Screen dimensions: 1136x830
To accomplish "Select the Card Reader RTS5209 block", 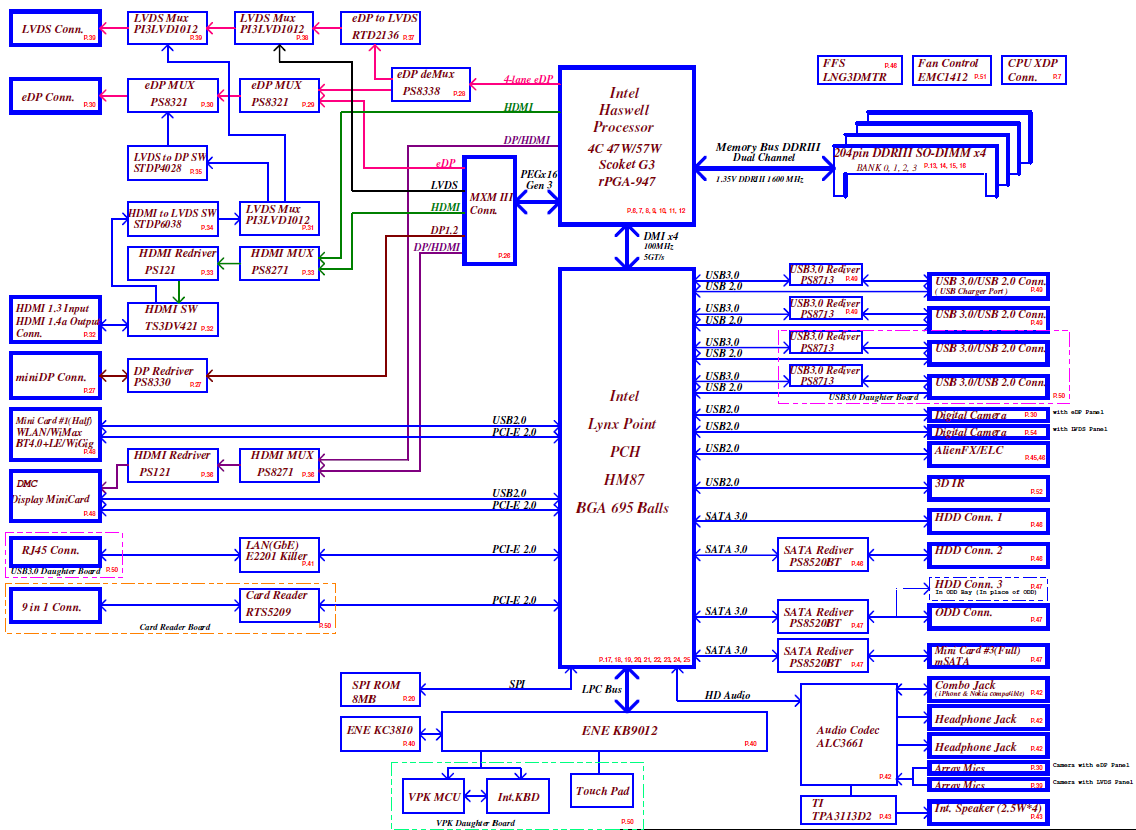I will [279, 603].
